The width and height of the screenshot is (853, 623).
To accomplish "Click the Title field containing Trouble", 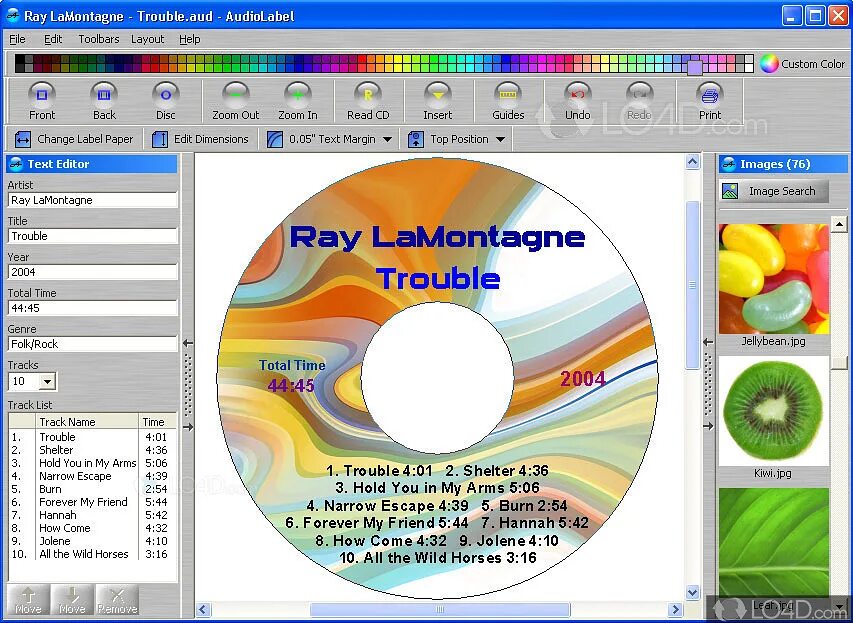I will tap(92, 236).
